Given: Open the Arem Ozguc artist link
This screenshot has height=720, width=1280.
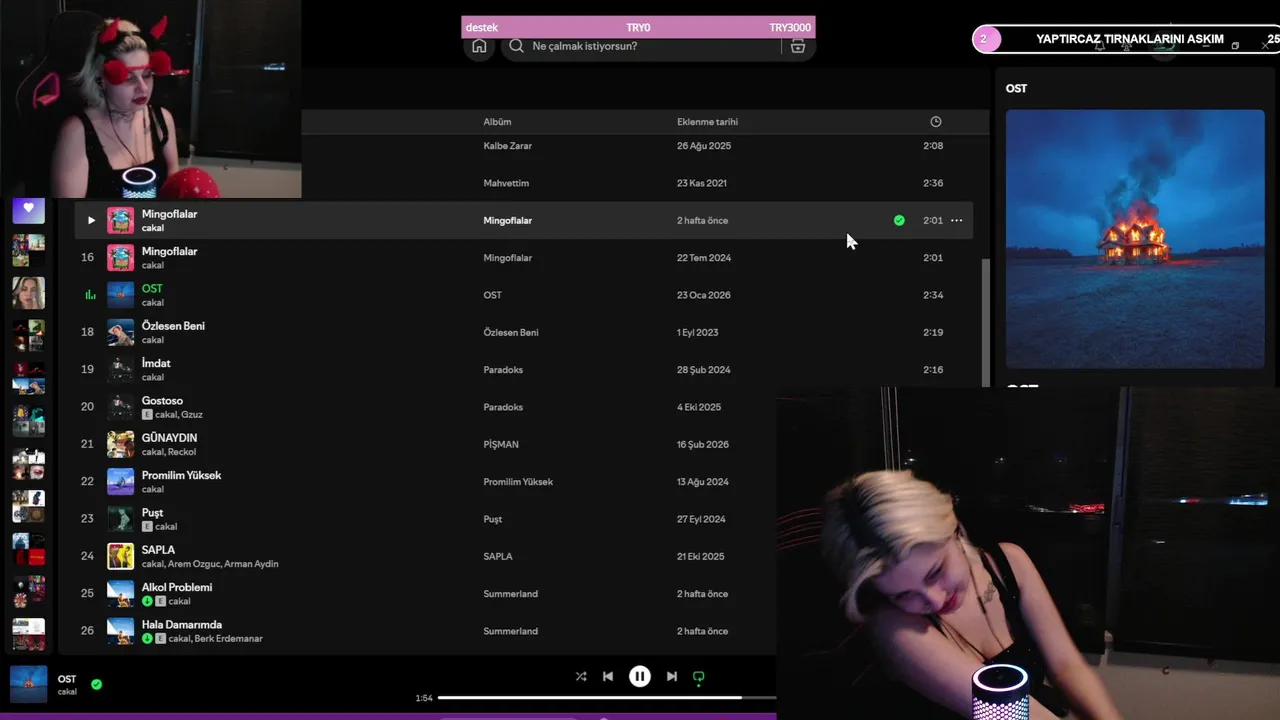Looking at the screenshot, I should (193, 564).
